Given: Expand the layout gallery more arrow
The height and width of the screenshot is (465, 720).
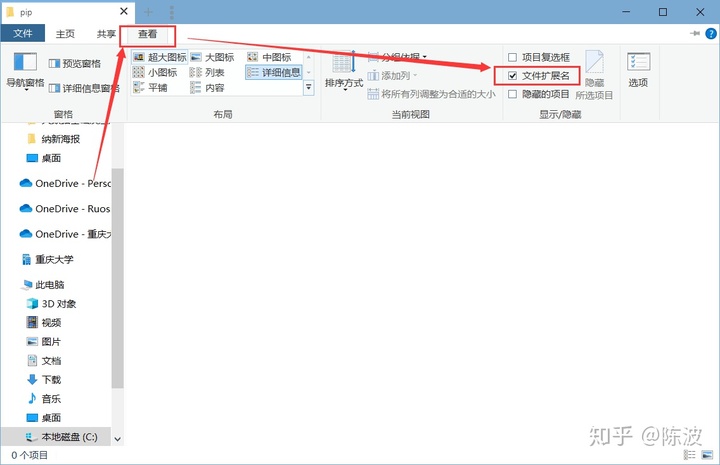Looking at the screenshot, I should tap(309, 87).
